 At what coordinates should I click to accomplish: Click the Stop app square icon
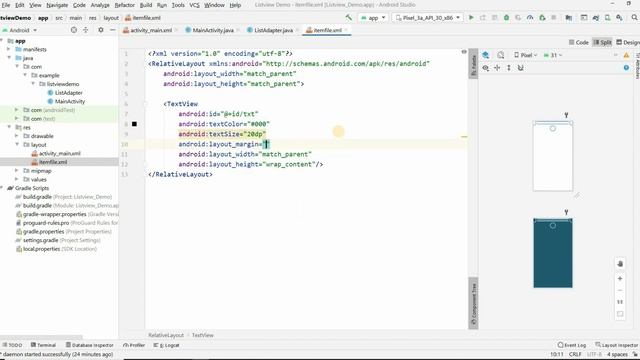pyautogui.click(x=553, y=18)
